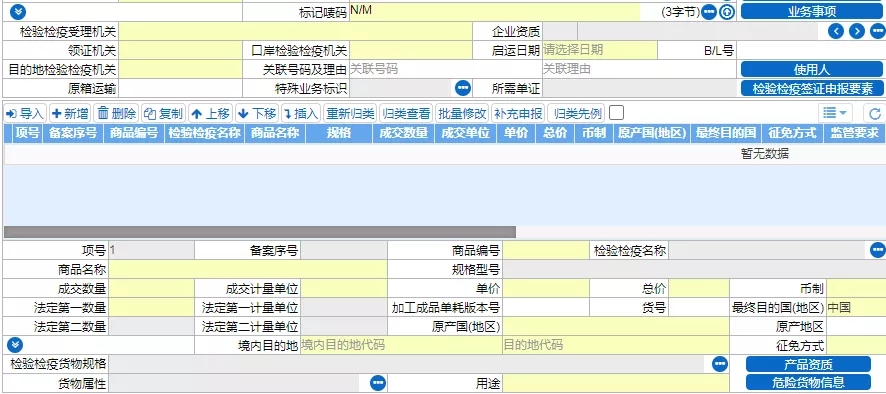
Task: Click 导入 in the goods toolbar
Action: 25,114
